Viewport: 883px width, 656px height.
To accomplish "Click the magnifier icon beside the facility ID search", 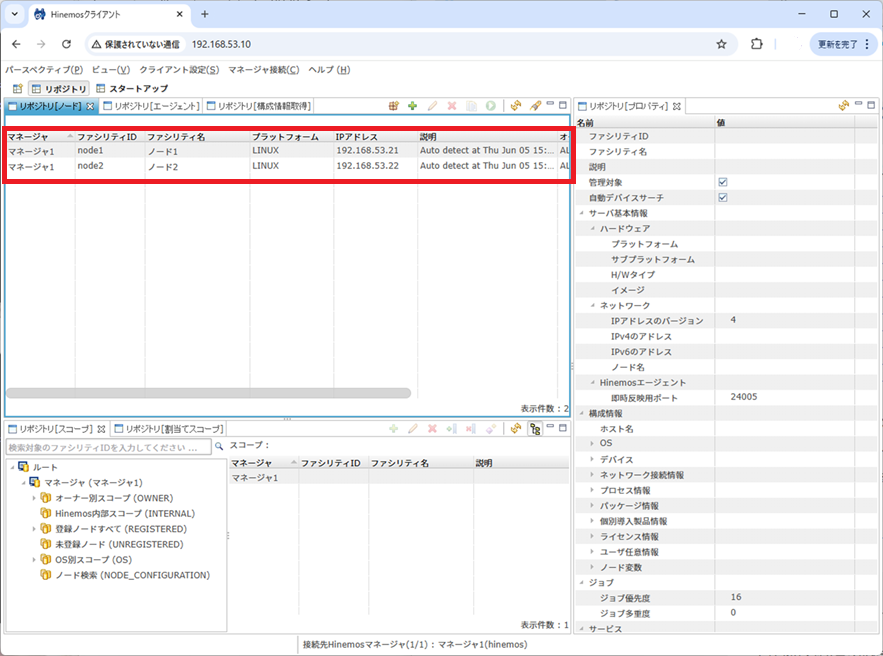I will (x=219, y=447).
